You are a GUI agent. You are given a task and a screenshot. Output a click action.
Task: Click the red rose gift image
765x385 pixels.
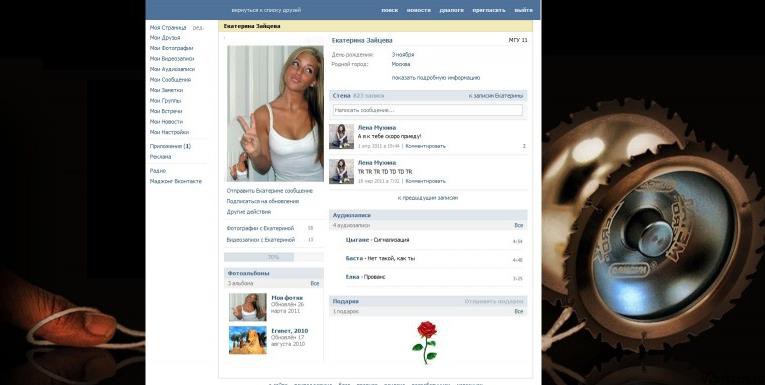(425, 342)
